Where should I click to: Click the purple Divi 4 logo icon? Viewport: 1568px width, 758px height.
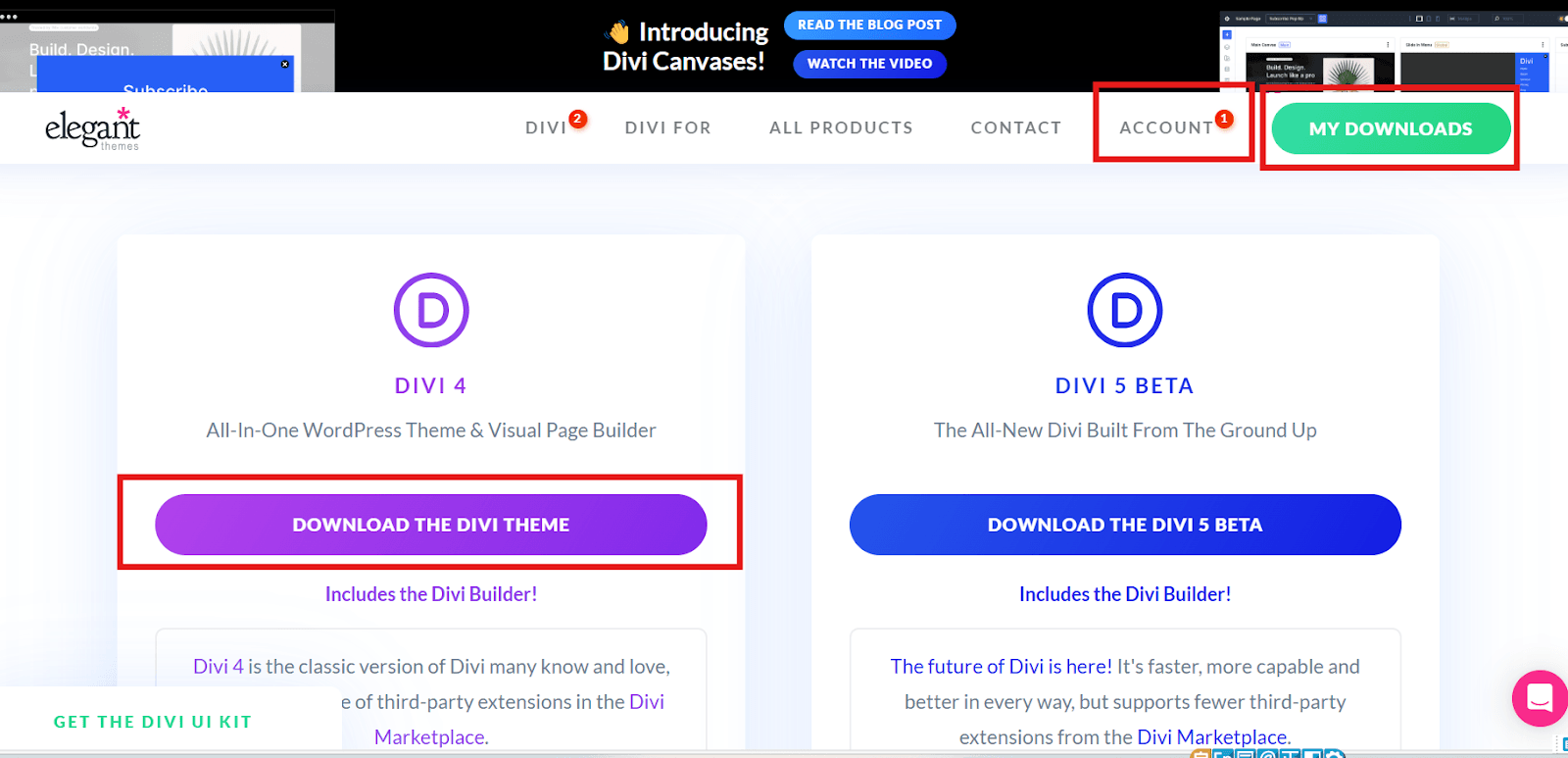(x=431, y=310)
